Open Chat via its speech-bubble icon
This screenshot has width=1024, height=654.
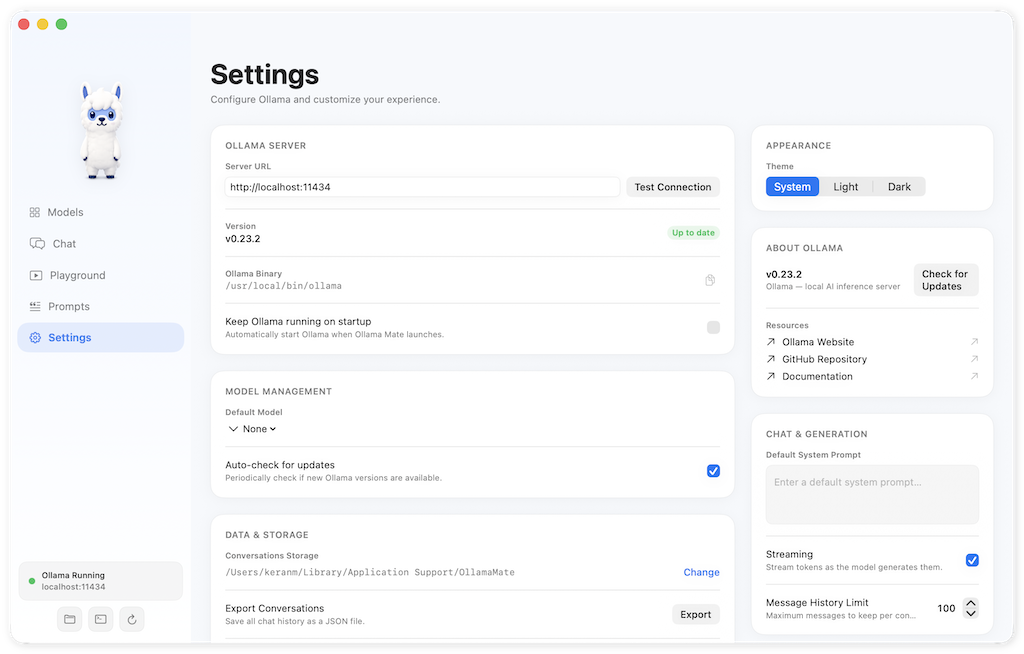click(x=37, y=244)
